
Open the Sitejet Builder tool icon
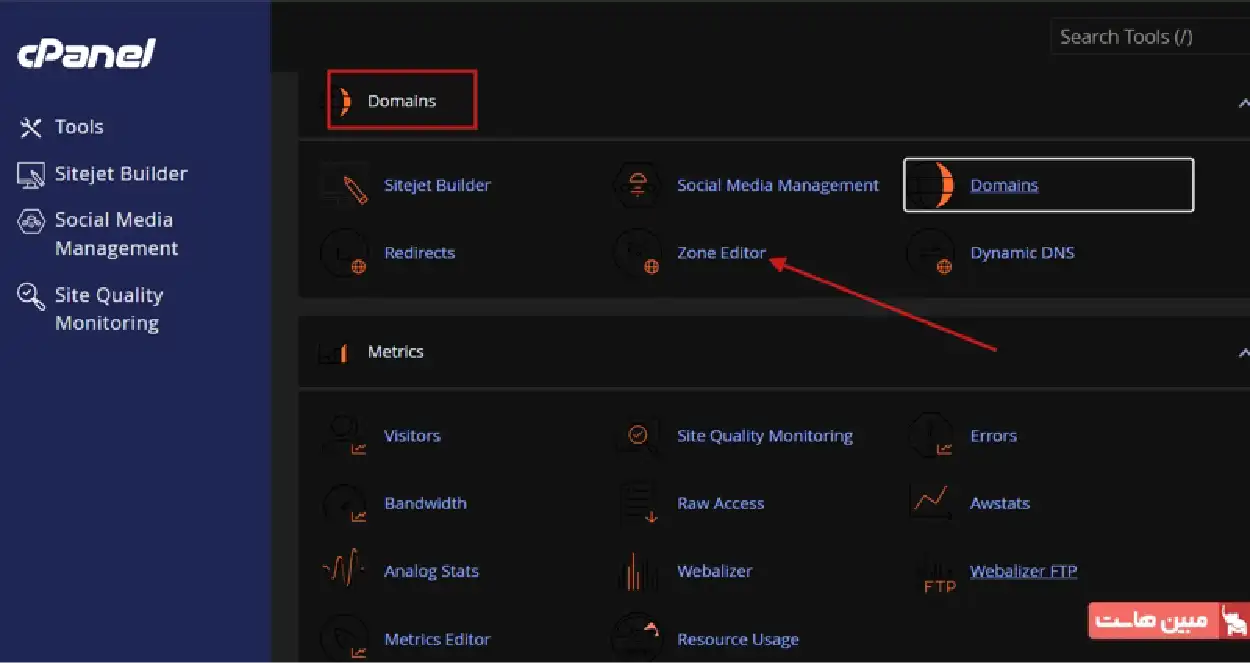tap(345, 185)
